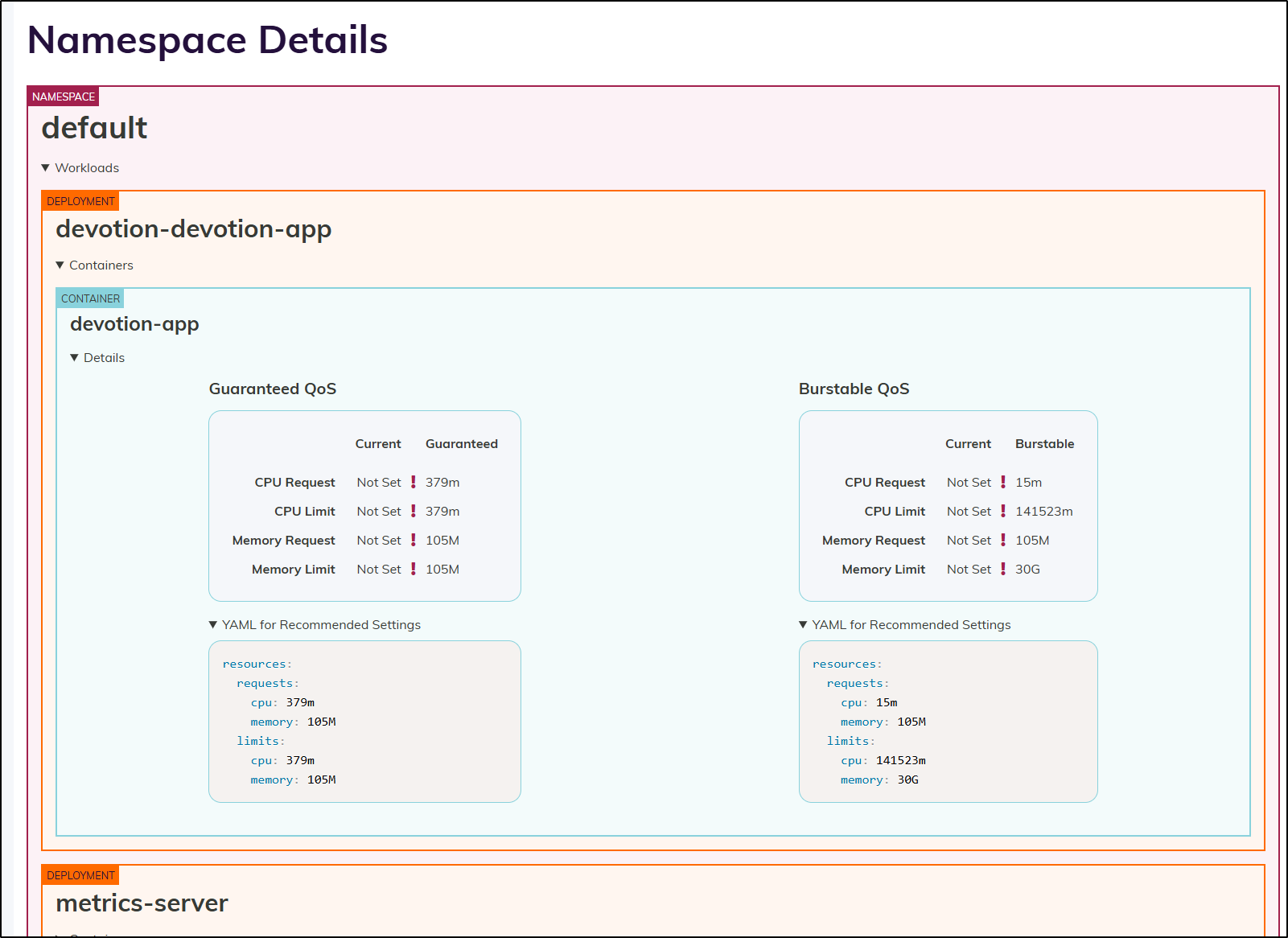Click the Burstable QoS heading
1288x938 pixels.
point(854,389)
